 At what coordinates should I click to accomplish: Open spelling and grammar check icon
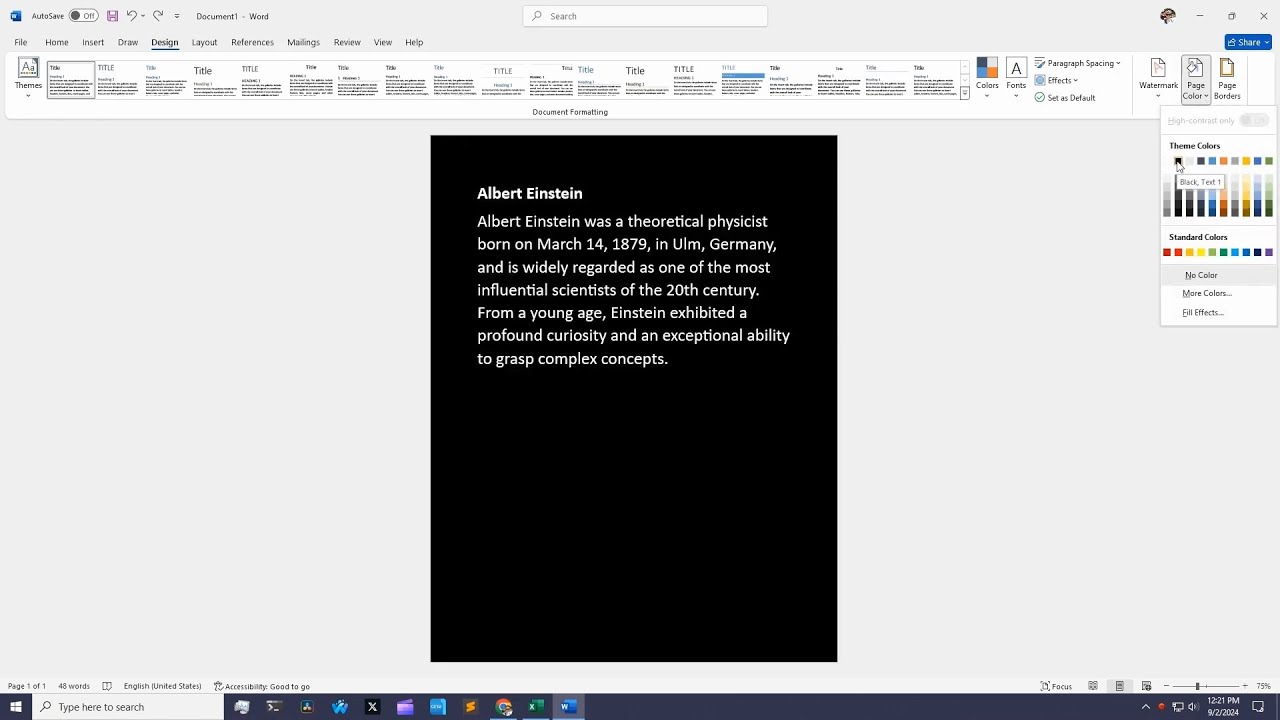(107, 686)
